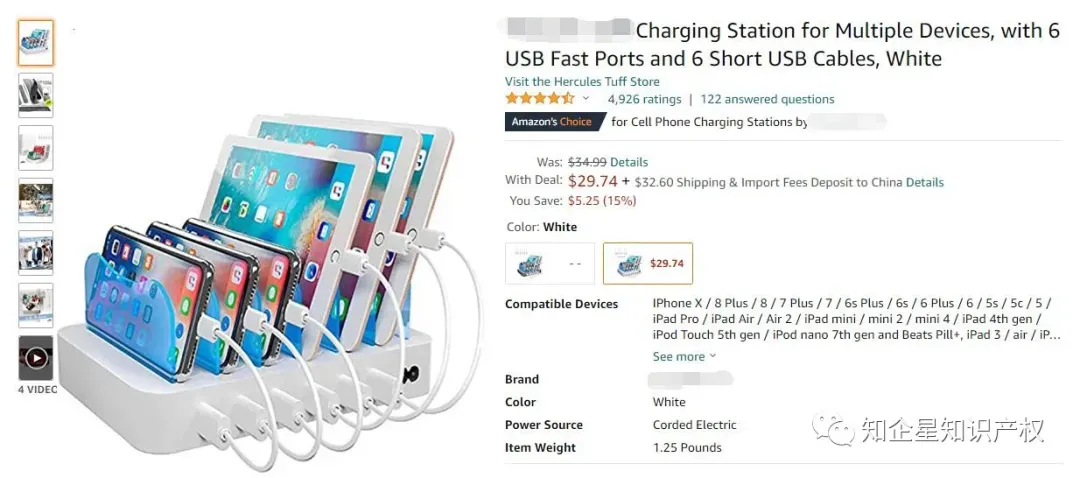Show the fourth product thumbnail image
1080x478 pixels.
pyautogui.click(x=36, y=200)
